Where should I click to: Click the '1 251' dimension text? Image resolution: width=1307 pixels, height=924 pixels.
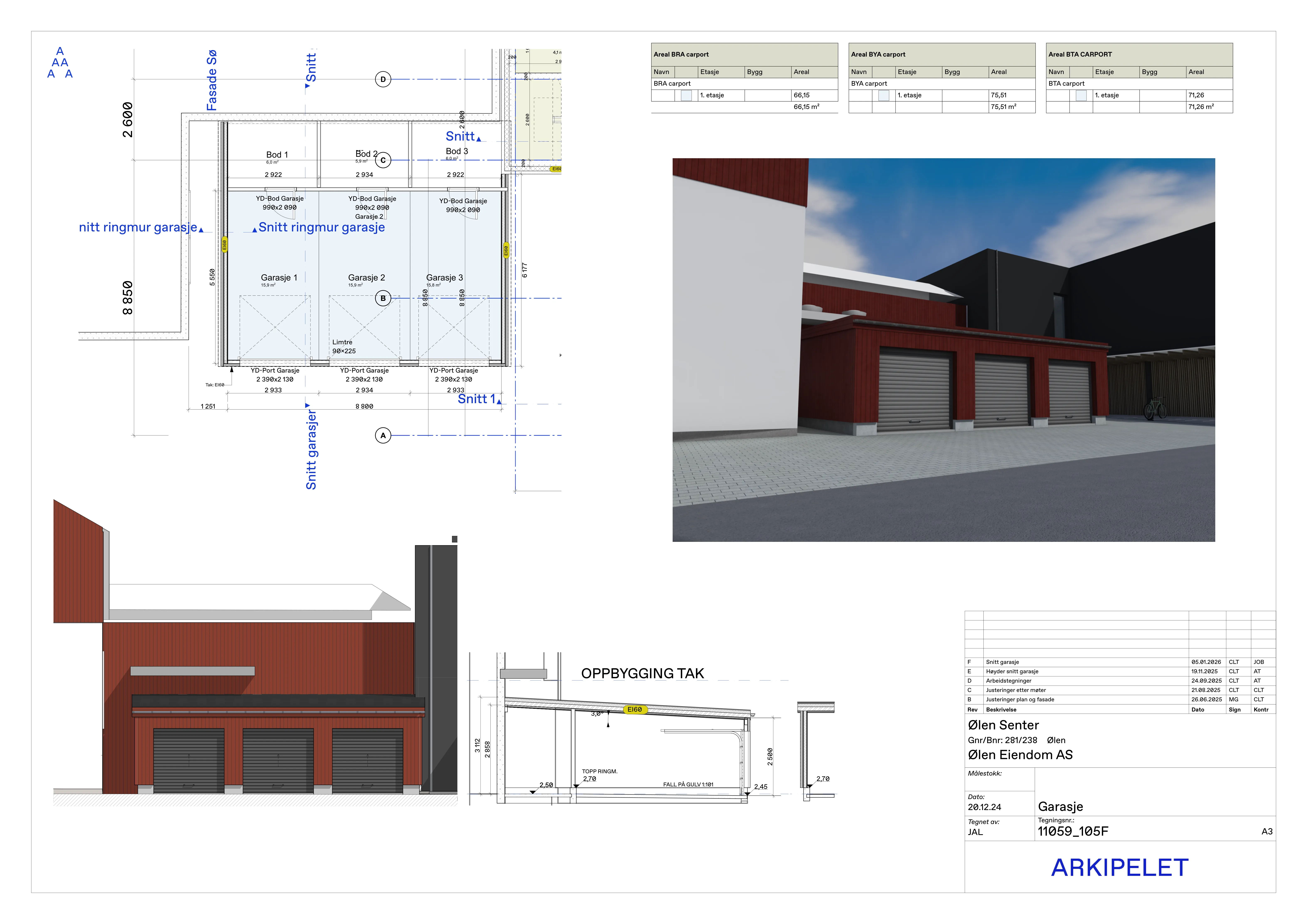(x=208, y=406)
